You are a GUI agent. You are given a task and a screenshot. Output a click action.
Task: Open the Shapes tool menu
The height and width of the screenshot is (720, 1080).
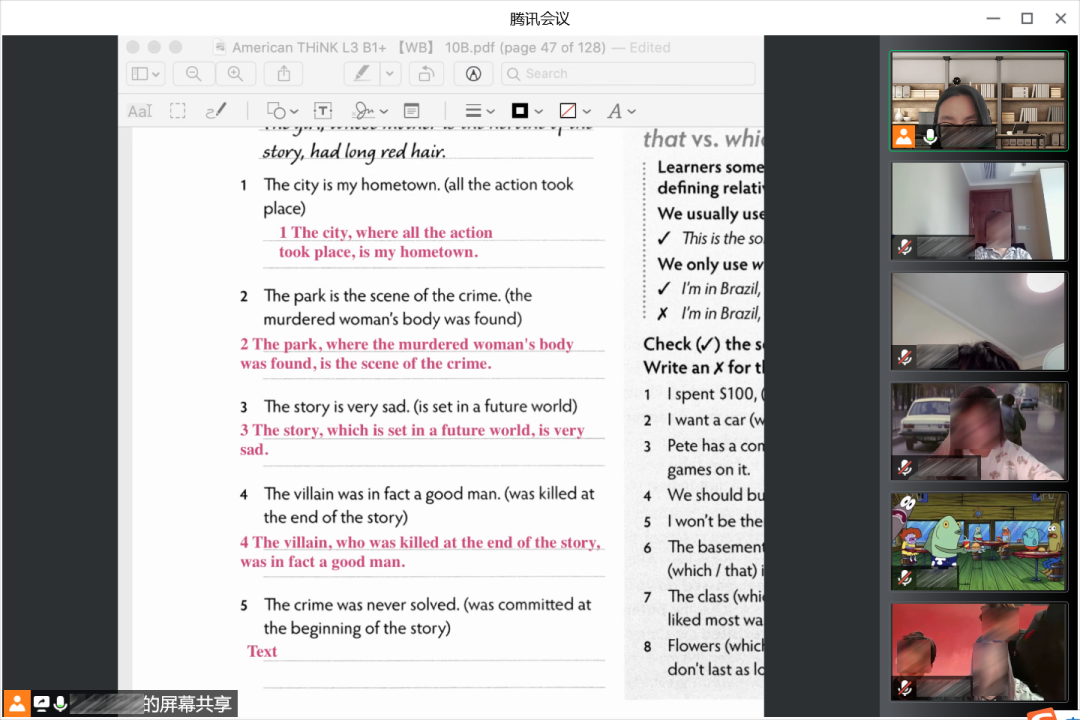(282, 111)
